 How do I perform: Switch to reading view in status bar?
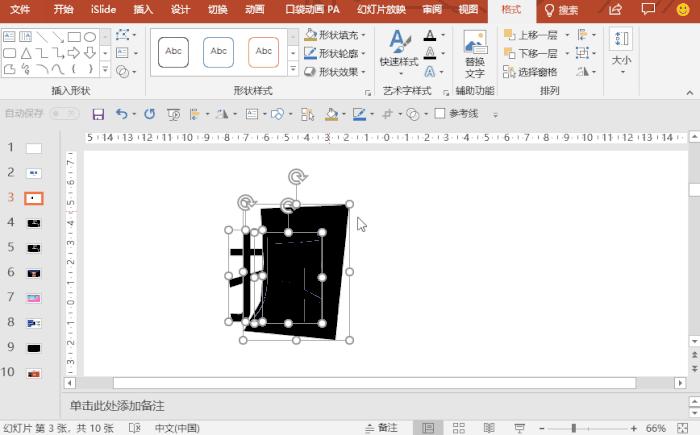click(489, 428)
